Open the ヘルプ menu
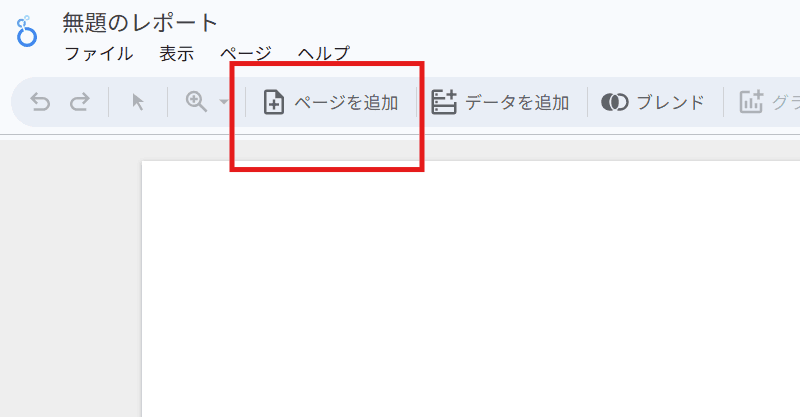This screenshot has height=417, width=800. 324,54
